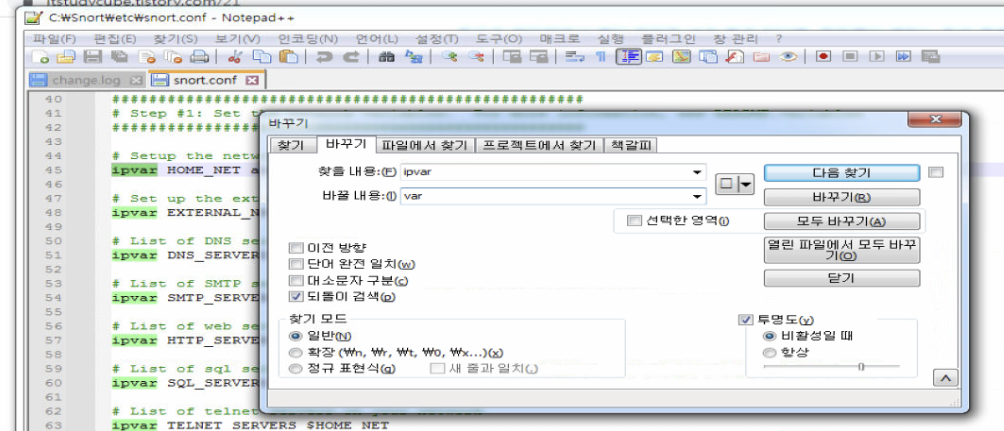Viewport: 1004px width, 431px height.
Task: Click the 바꾸기(R) button
Action: click(x=842, y=197)
